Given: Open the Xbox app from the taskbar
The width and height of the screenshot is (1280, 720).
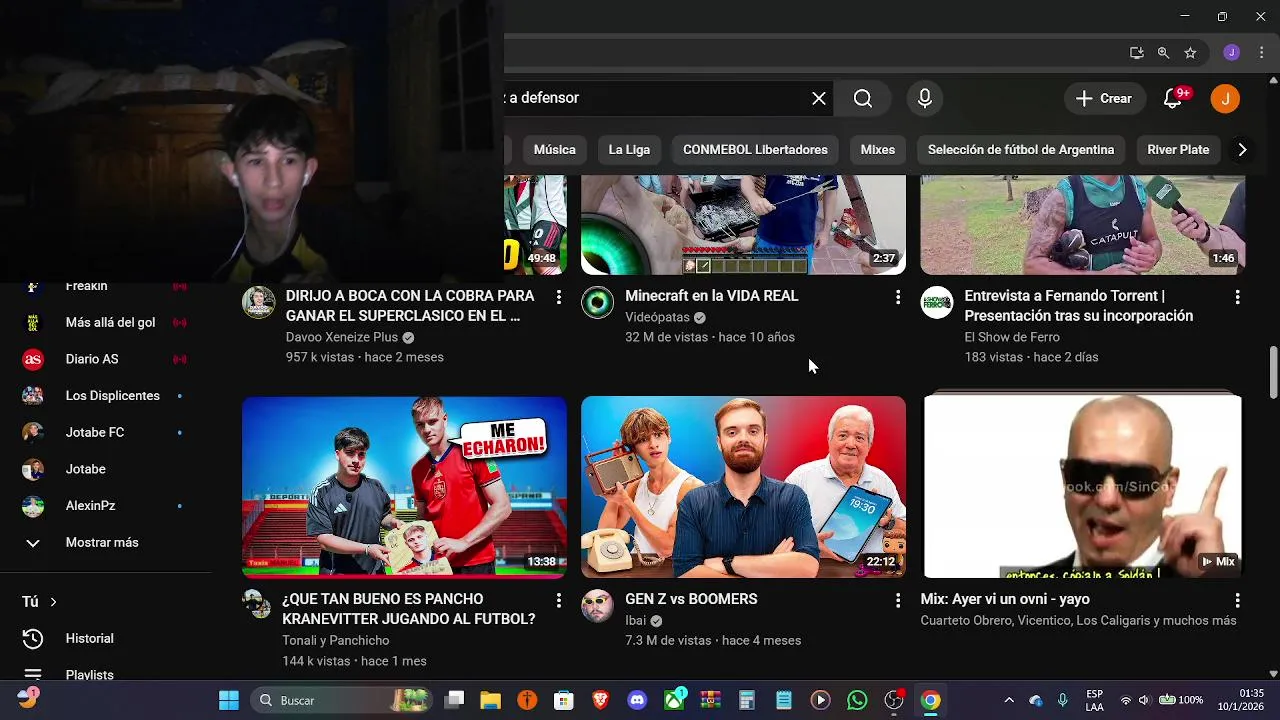Looking at the screenshot, I should point(675,700).
